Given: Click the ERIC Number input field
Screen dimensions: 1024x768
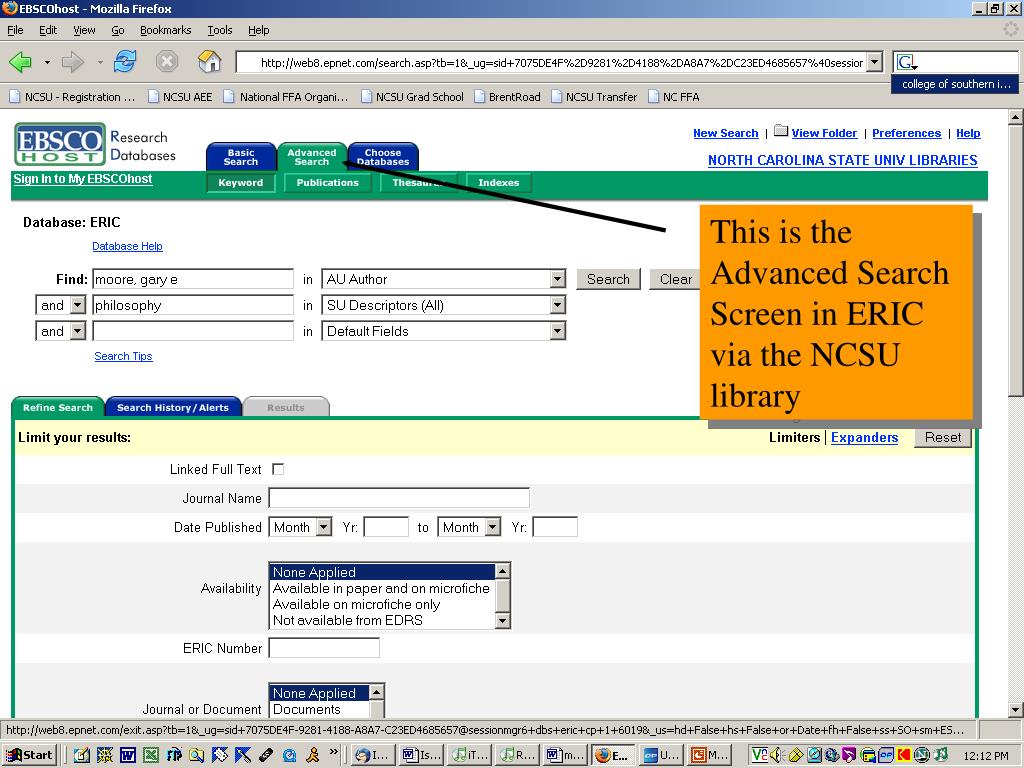Looking at the screenshot, I should click(324, 648).
